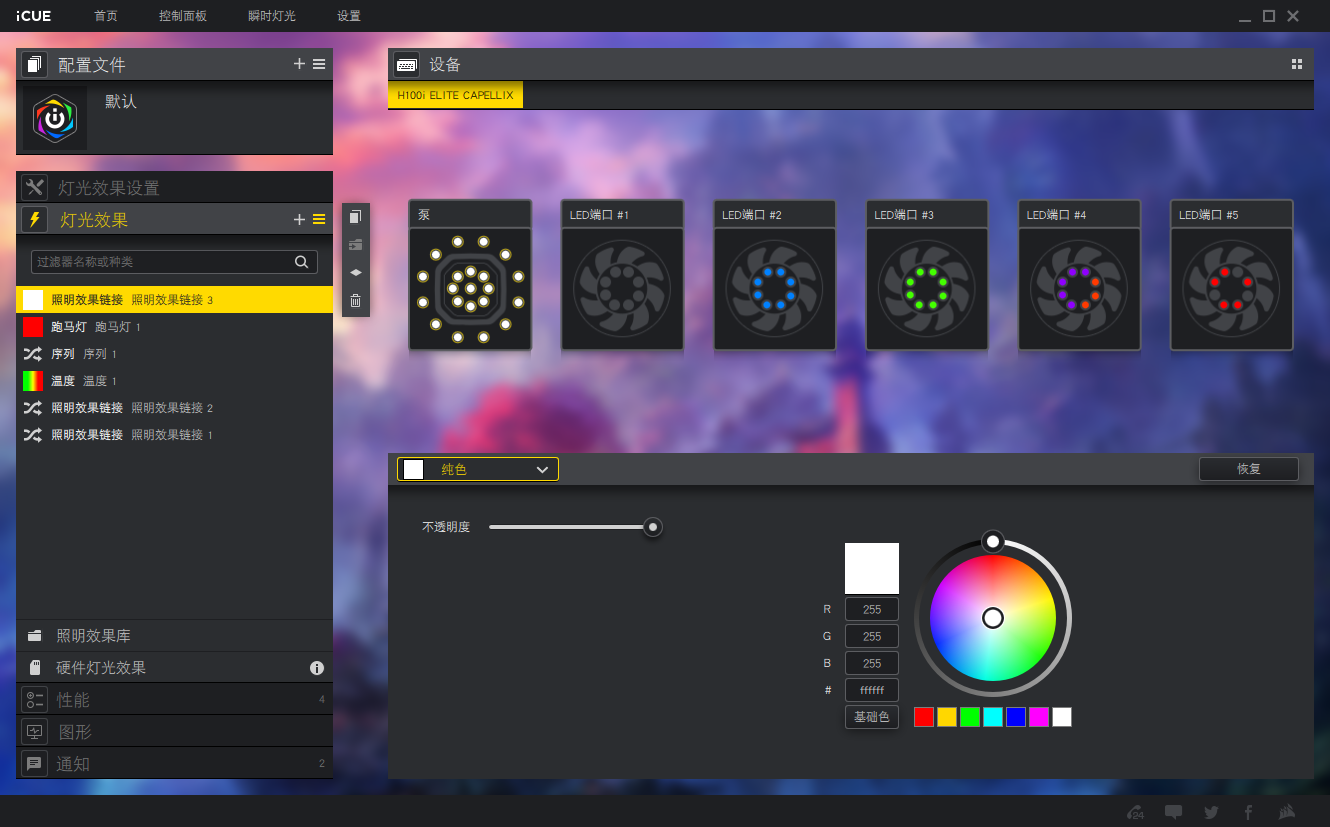Screen dimensions: 1330x827
Task: Expand the 灯光效果设置 panel
Action: [174, 188]
